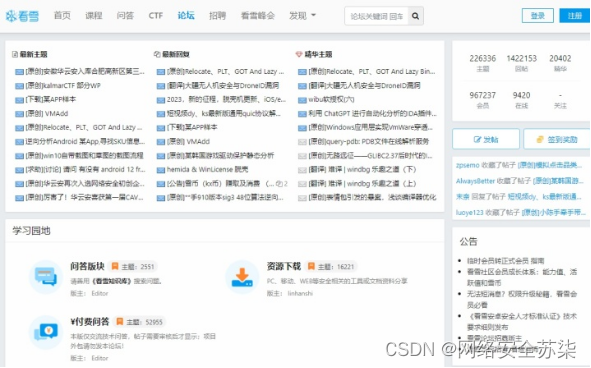
Task: Click the 登录 login button
Action: (x=538, y=16)
